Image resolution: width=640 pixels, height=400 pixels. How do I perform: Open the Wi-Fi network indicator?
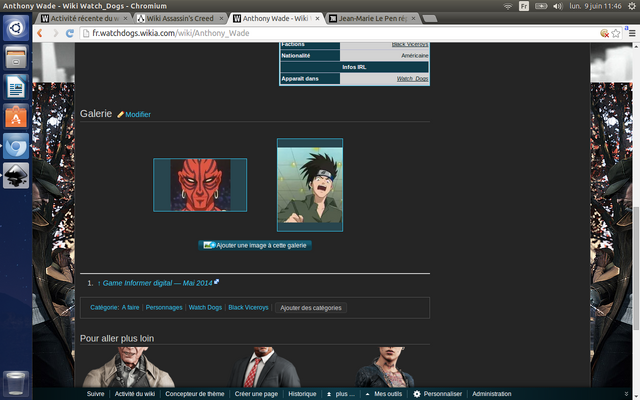(508, 6)
